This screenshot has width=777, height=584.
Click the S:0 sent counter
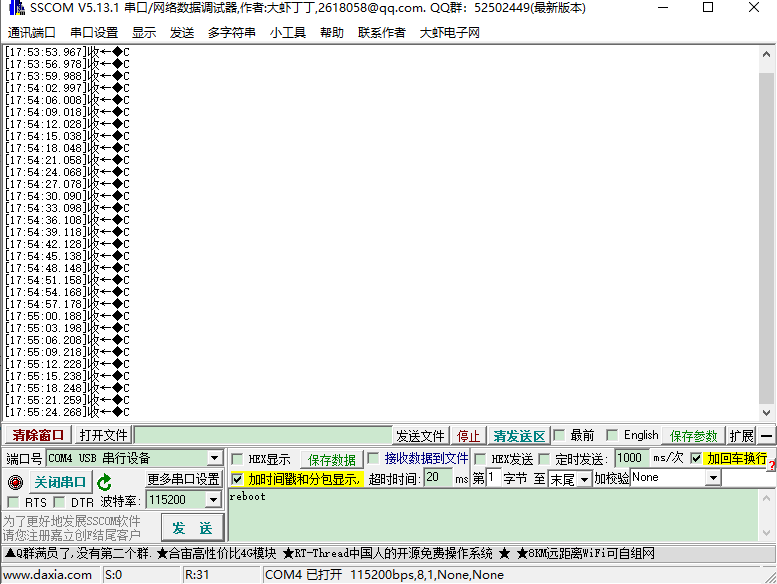pyautogui.click(x=113, y=575)
